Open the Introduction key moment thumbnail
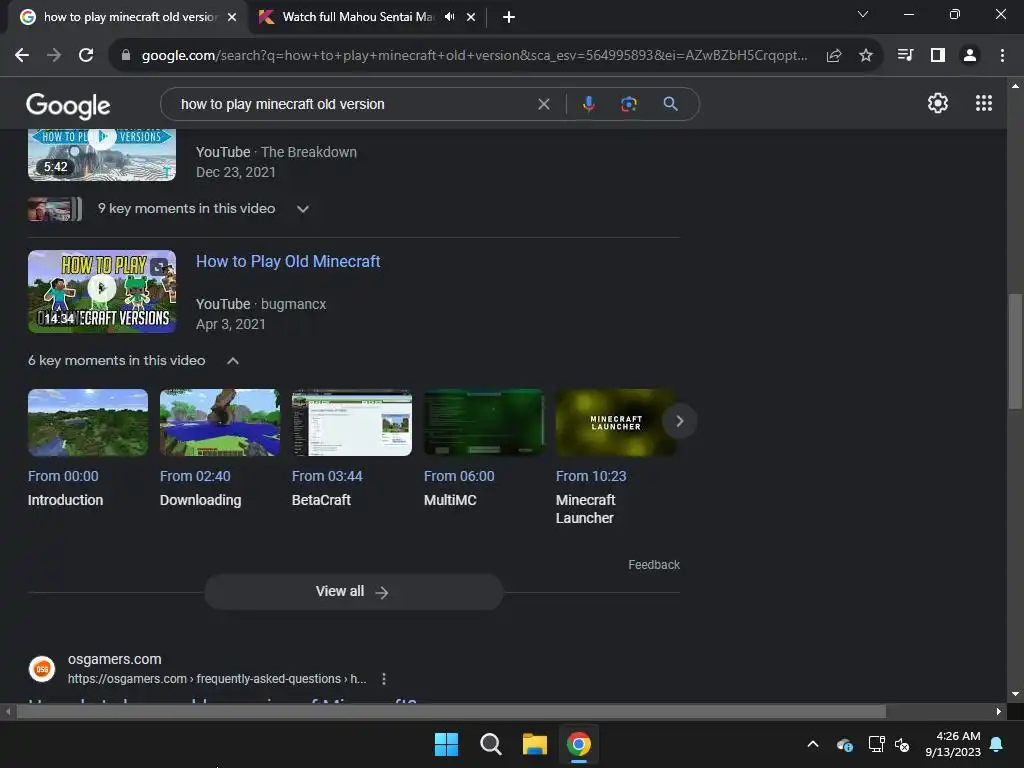This screenshot has width=1024, height=768. tap(88, 423)
